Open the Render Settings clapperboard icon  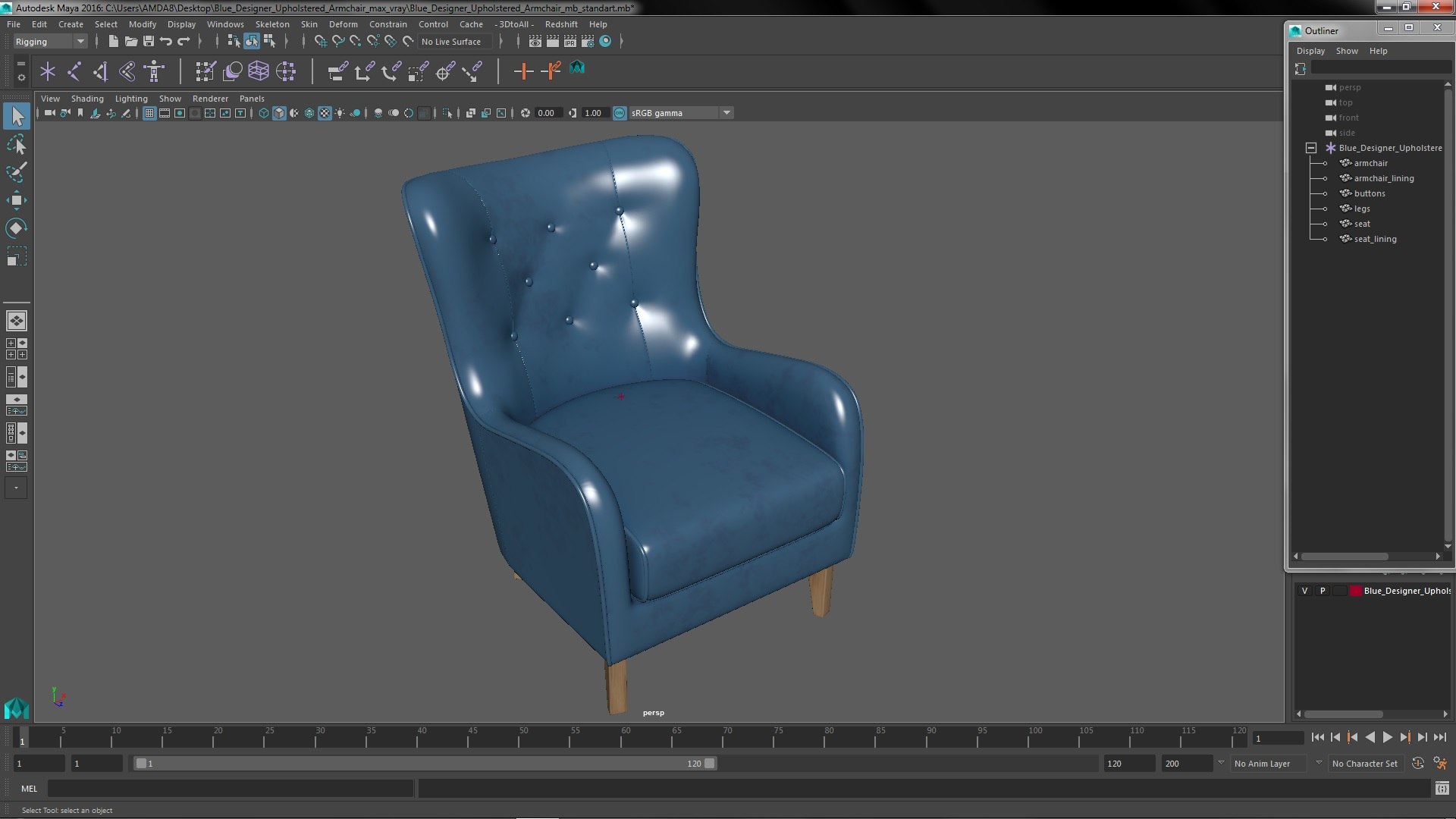point(588,42)
